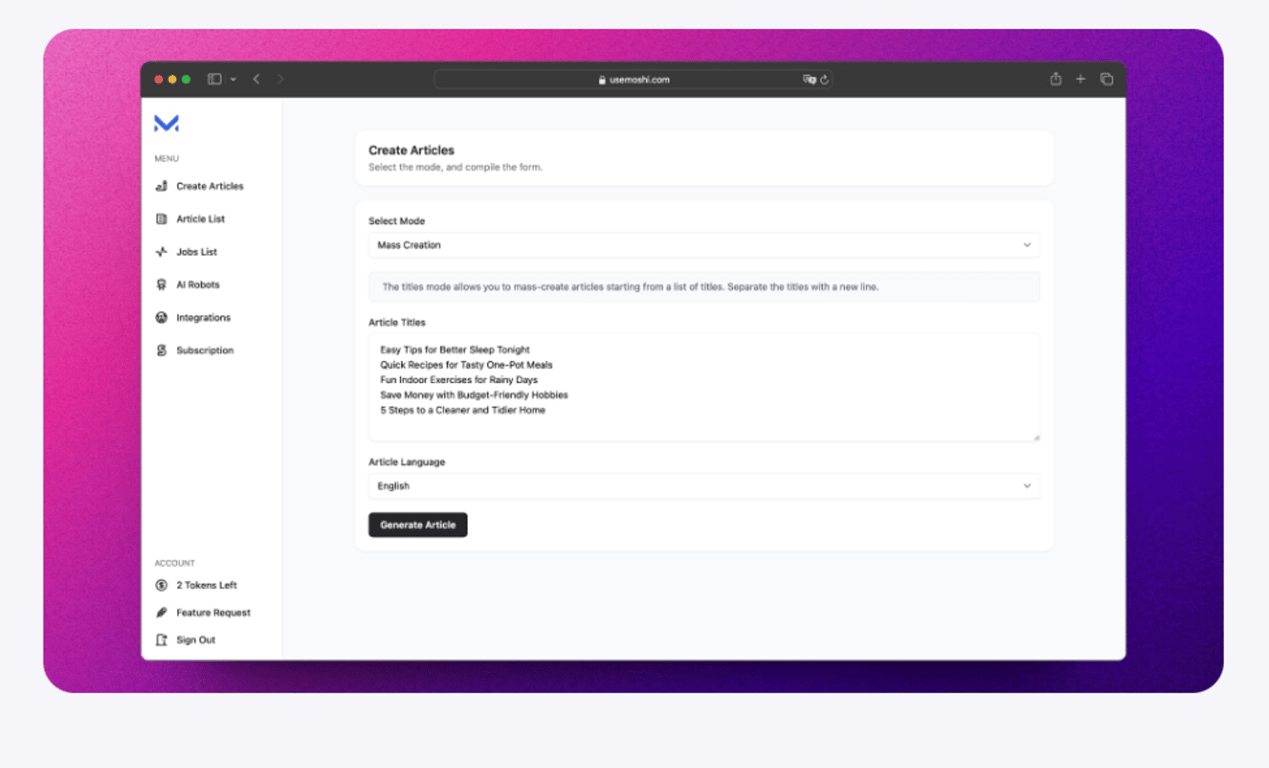This screenshot has height=768, width=1269.
Task: Open the Select Mode dropdown
Action: tap(704, 245)
